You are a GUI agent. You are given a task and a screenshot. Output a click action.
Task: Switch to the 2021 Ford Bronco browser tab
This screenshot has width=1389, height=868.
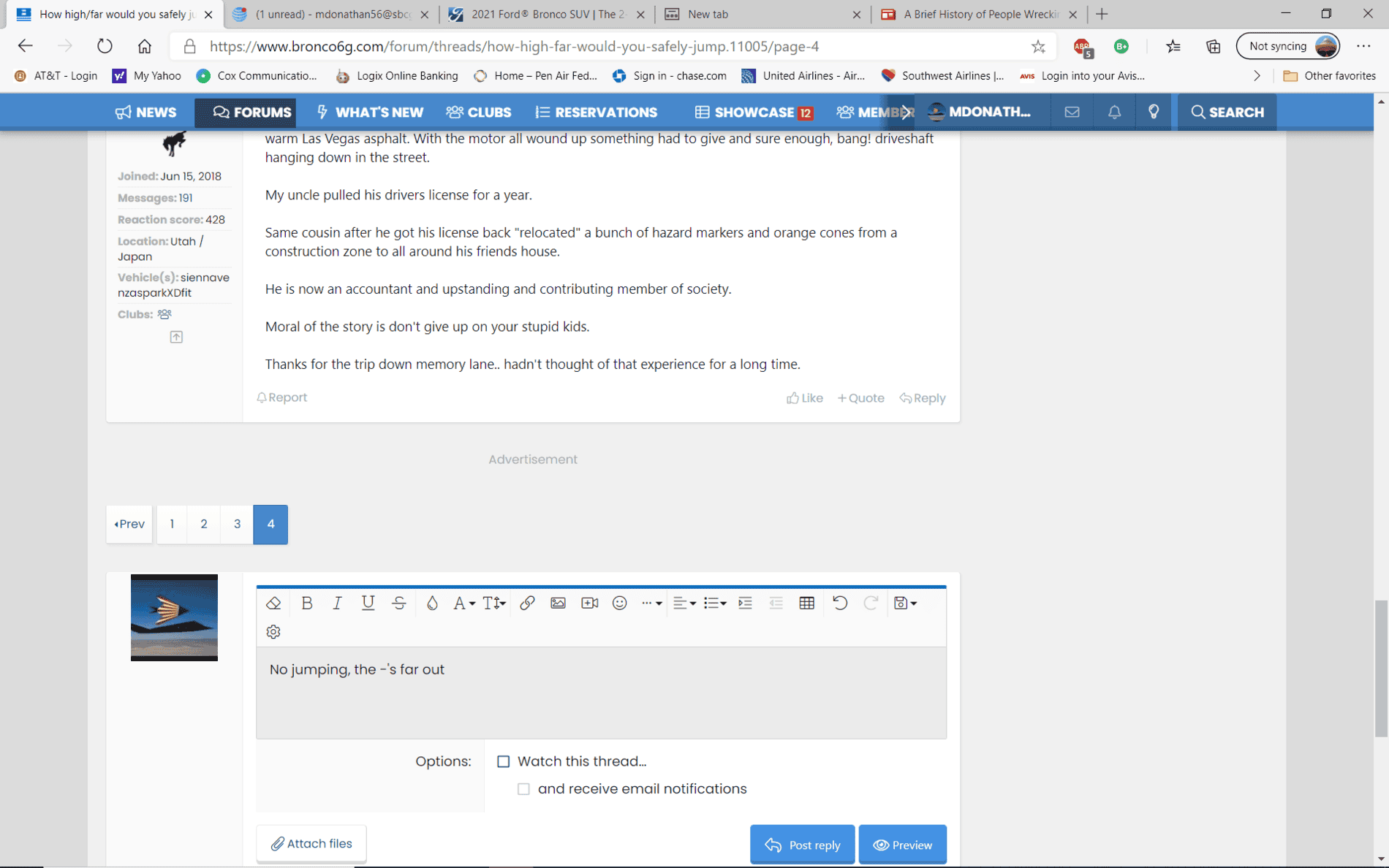(547, 14)
